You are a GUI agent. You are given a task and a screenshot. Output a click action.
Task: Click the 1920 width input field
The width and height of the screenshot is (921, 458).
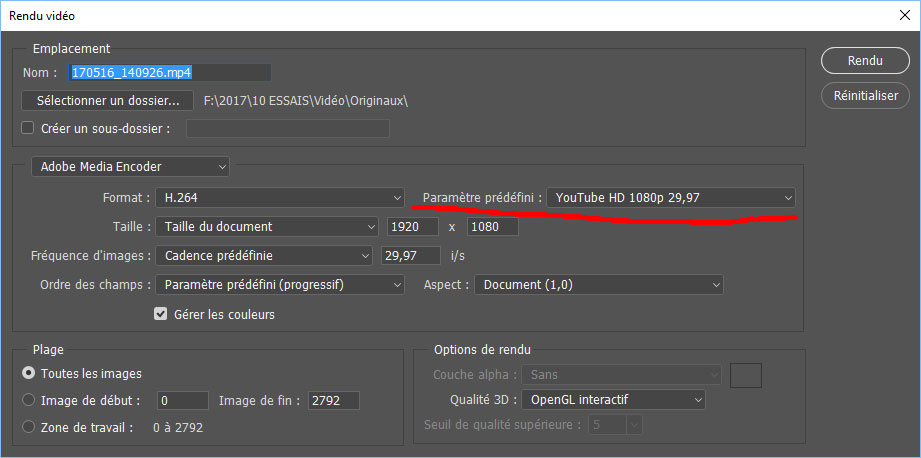click(x=411, y=227)
